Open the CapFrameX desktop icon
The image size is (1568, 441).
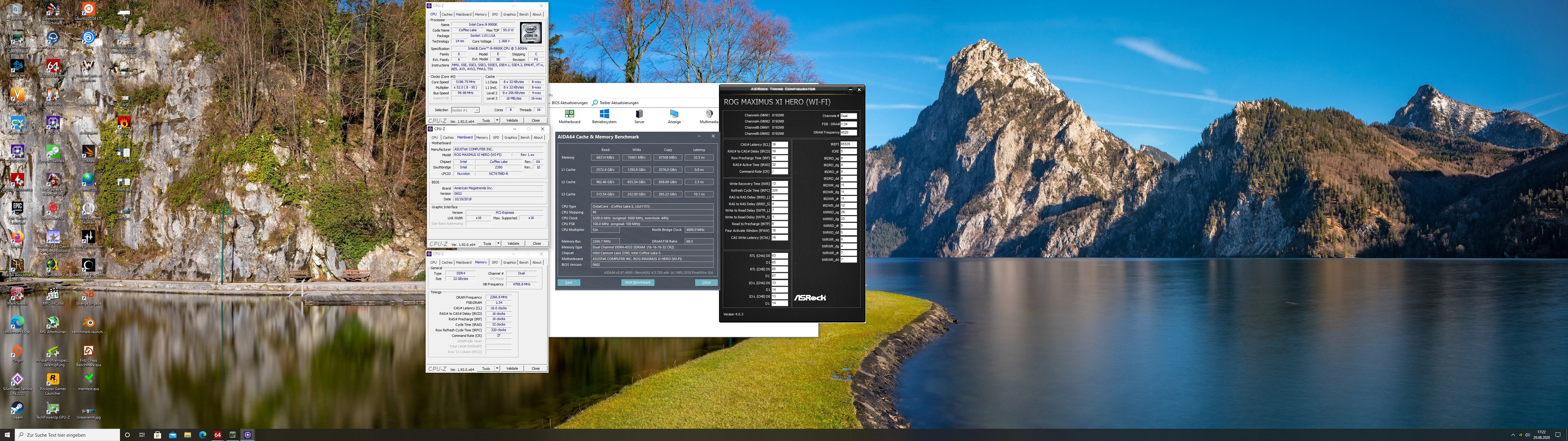coord(17,125)
